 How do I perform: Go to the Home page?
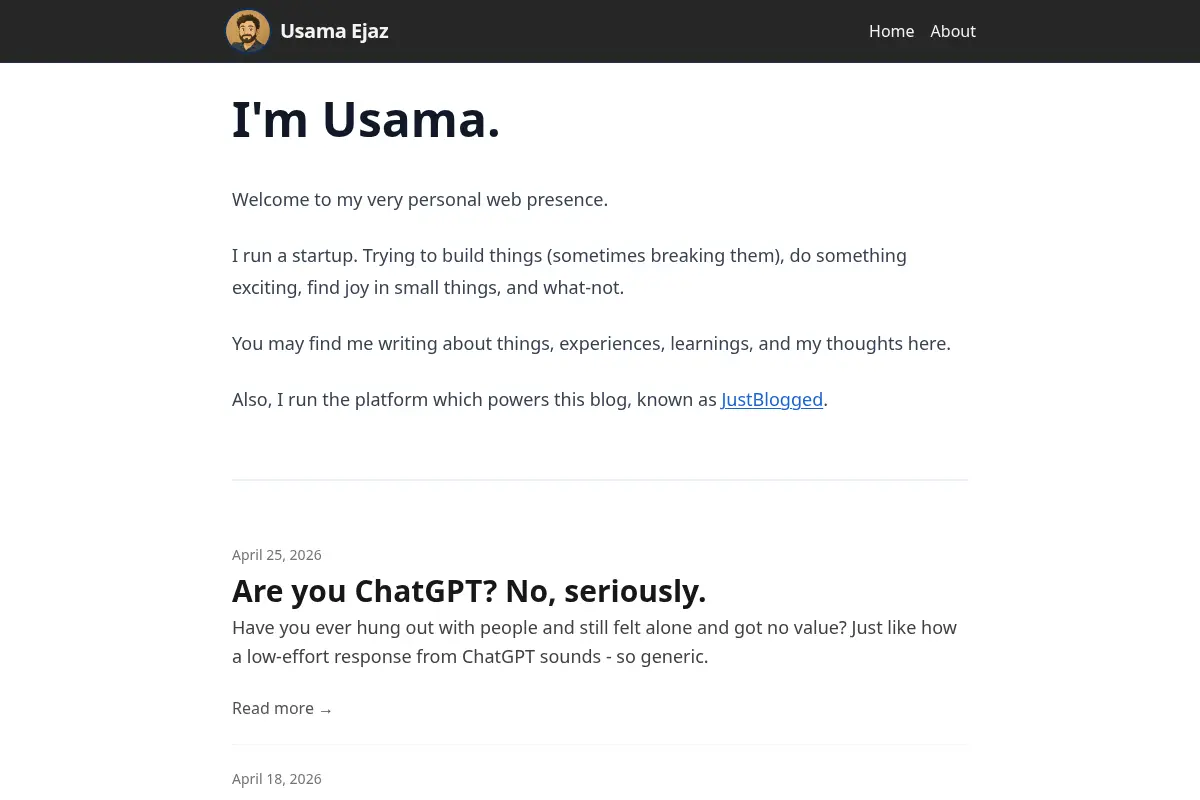click(891, 31)
